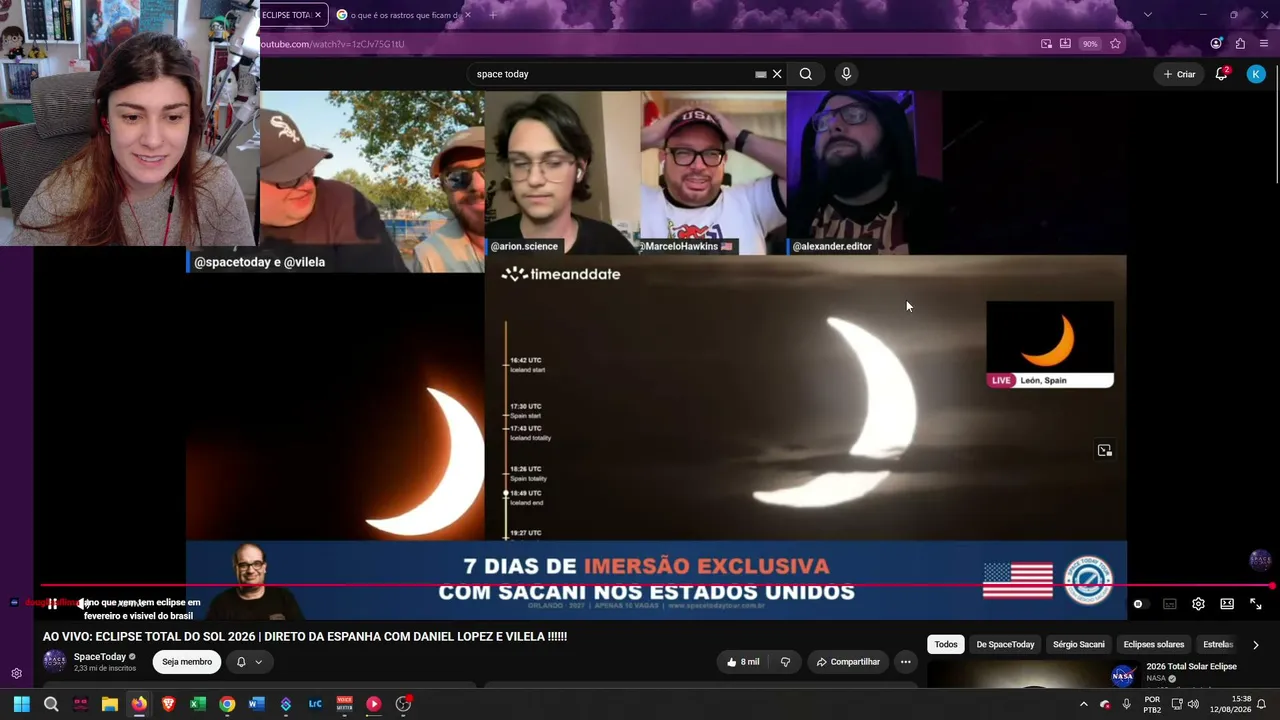
Task: Click the Seja membro button
Action: tap(187, 662)
